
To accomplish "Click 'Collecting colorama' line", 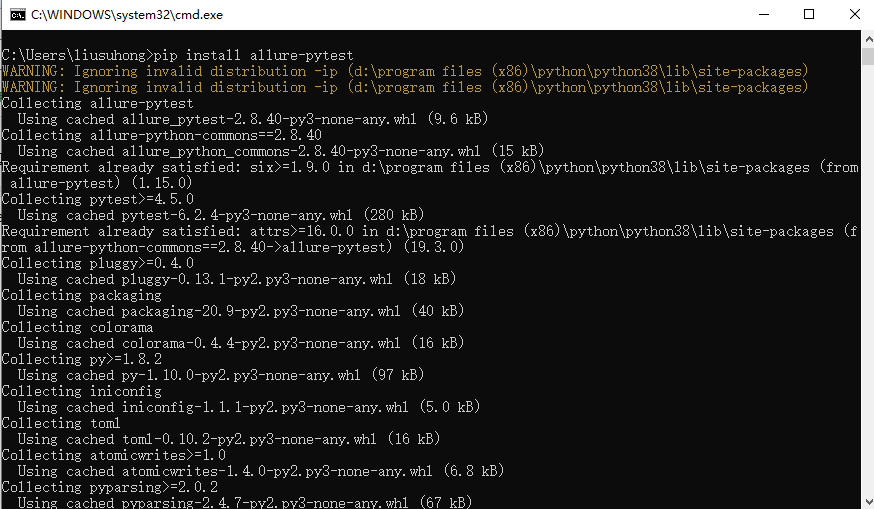I will tap(77, 327).
